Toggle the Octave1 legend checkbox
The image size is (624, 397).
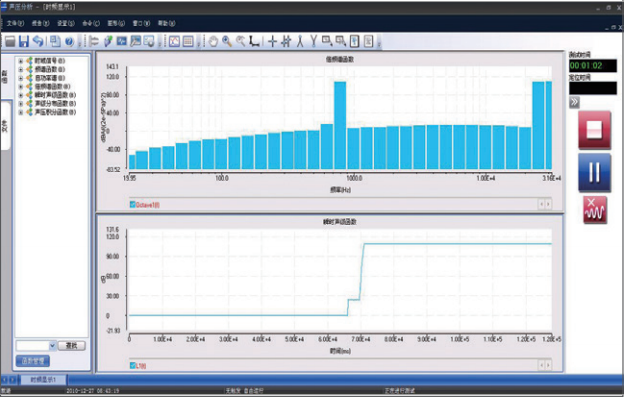click(133, 204)
